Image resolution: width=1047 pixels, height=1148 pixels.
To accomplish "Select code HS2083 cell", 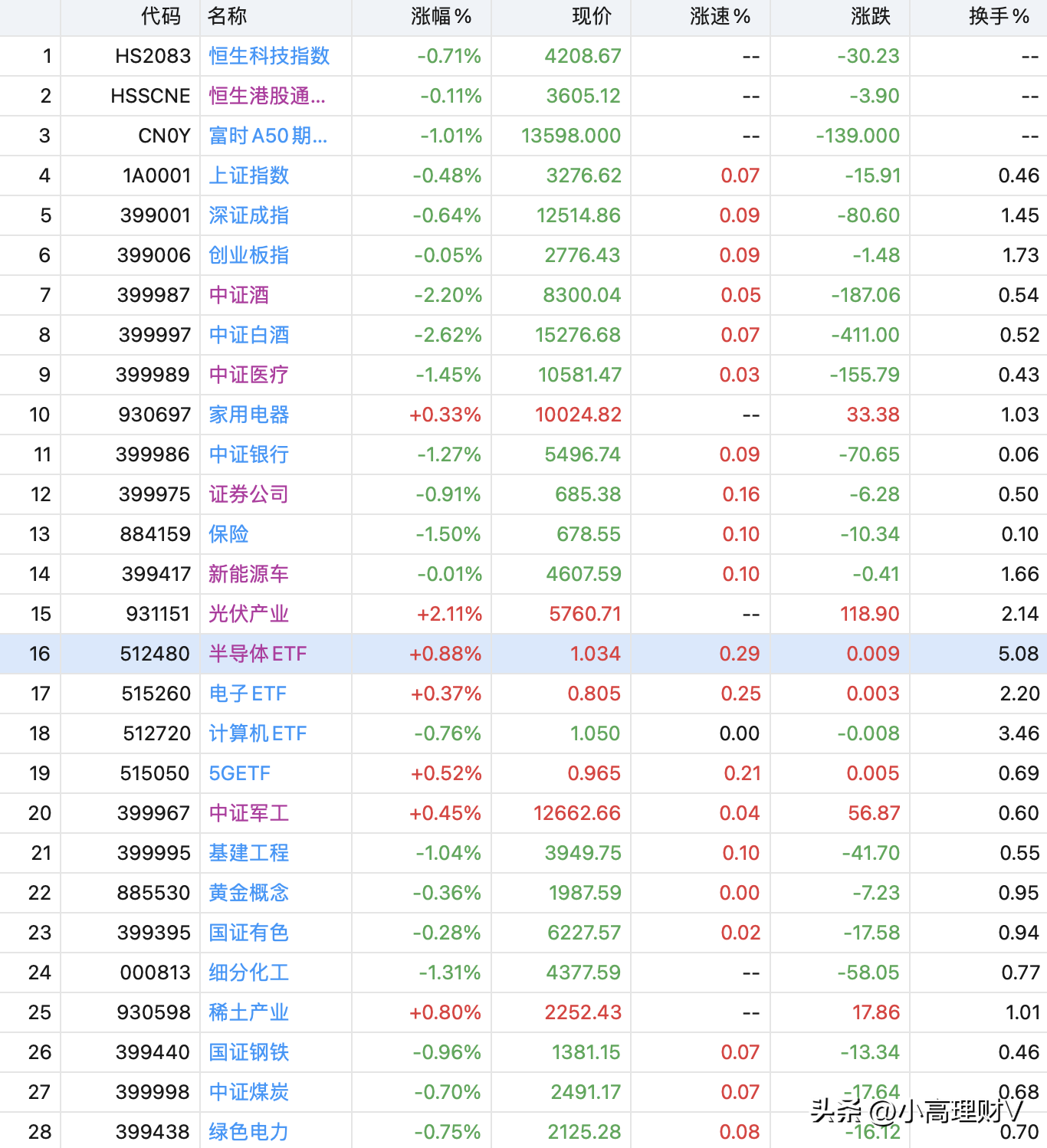I will [153, 56].
